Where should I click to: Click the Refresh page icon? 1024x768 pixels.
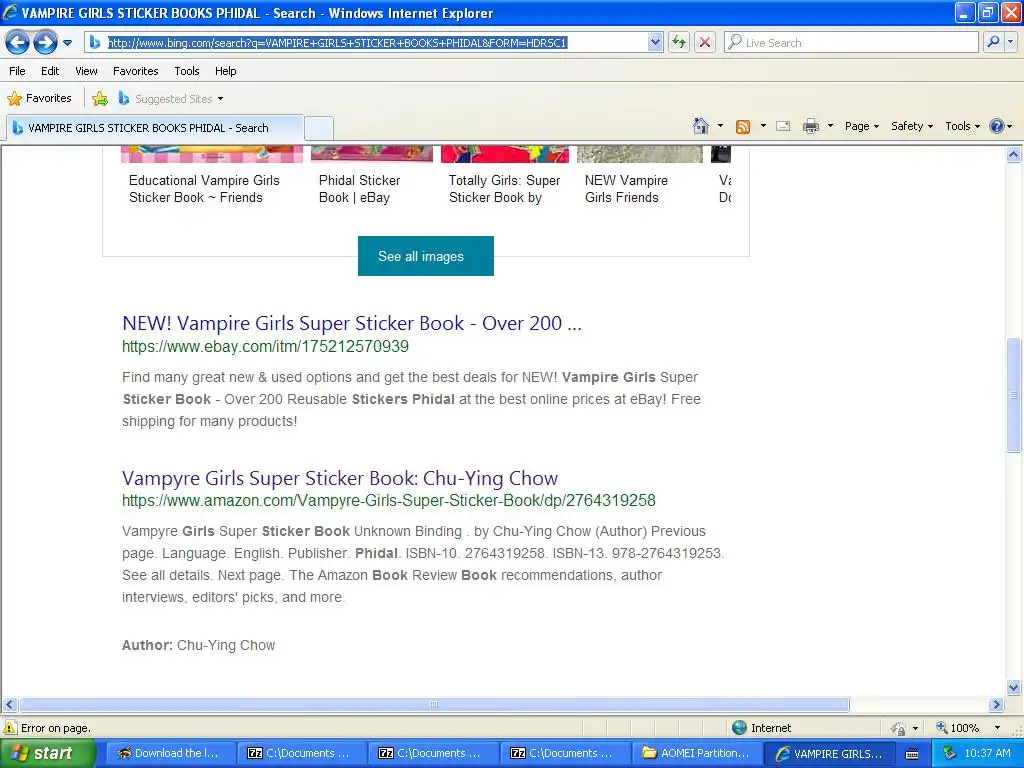[679, 42]
